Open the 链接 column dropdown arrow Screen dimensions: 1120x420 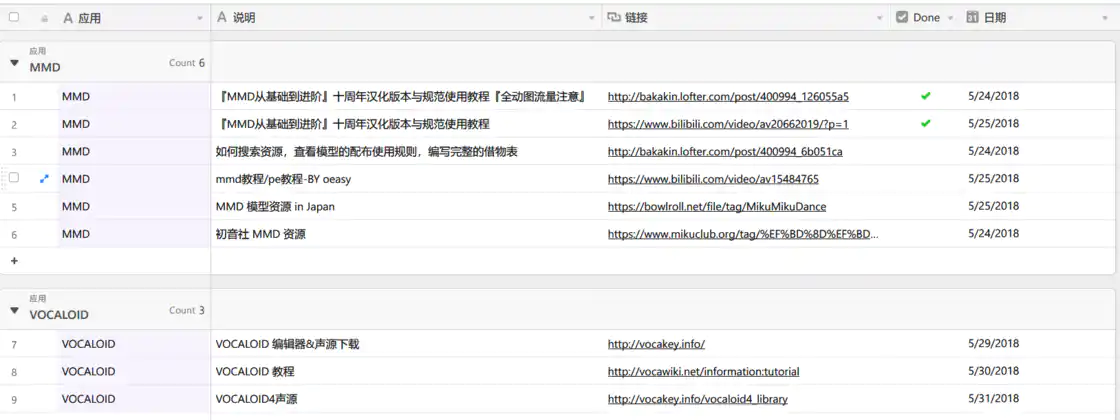(880, 19)
